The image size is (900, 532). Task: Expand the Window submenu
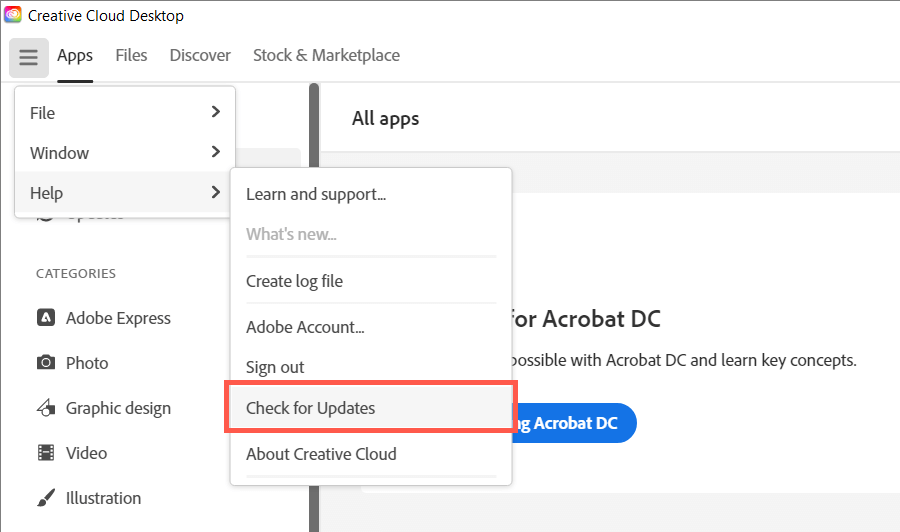(x=125, y=153)
